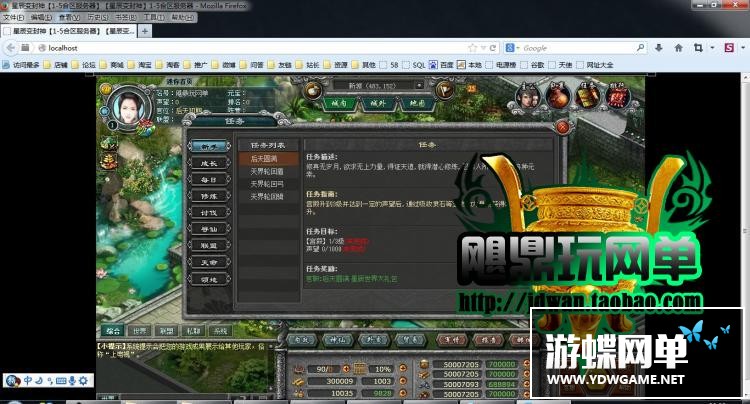This screenshot has height=404, width=750.
Task: Open the 网址大全 bookmark
Action: [595, 65]
